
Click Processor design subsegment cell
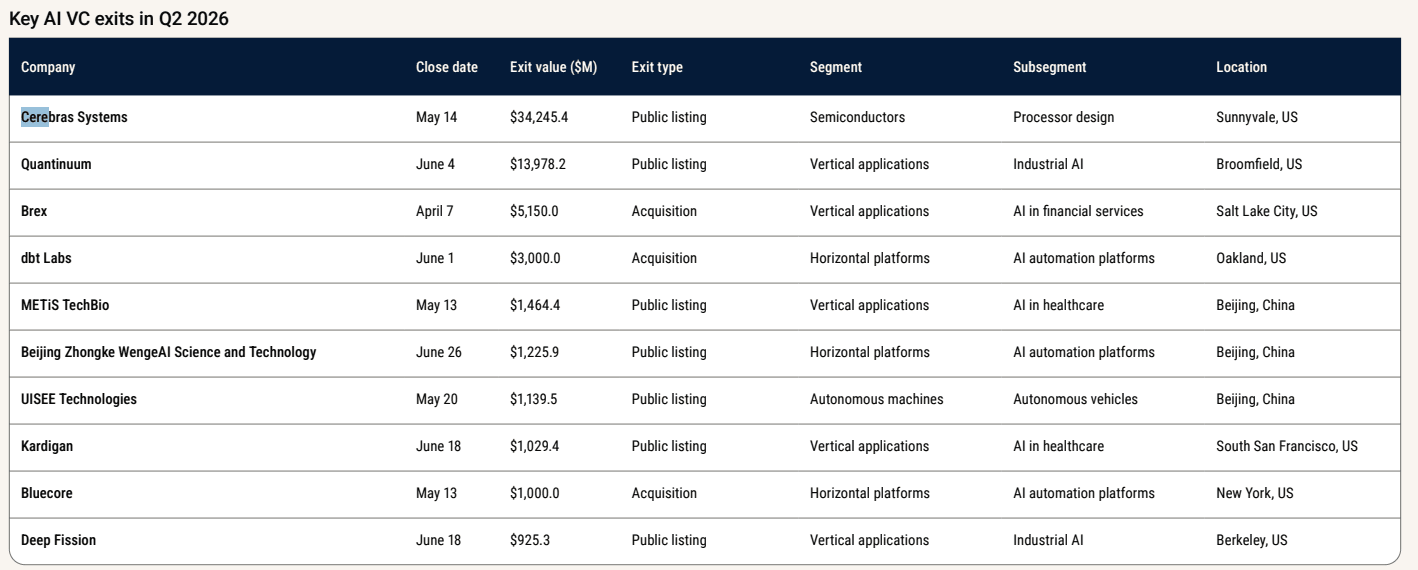click(1063, 117)
